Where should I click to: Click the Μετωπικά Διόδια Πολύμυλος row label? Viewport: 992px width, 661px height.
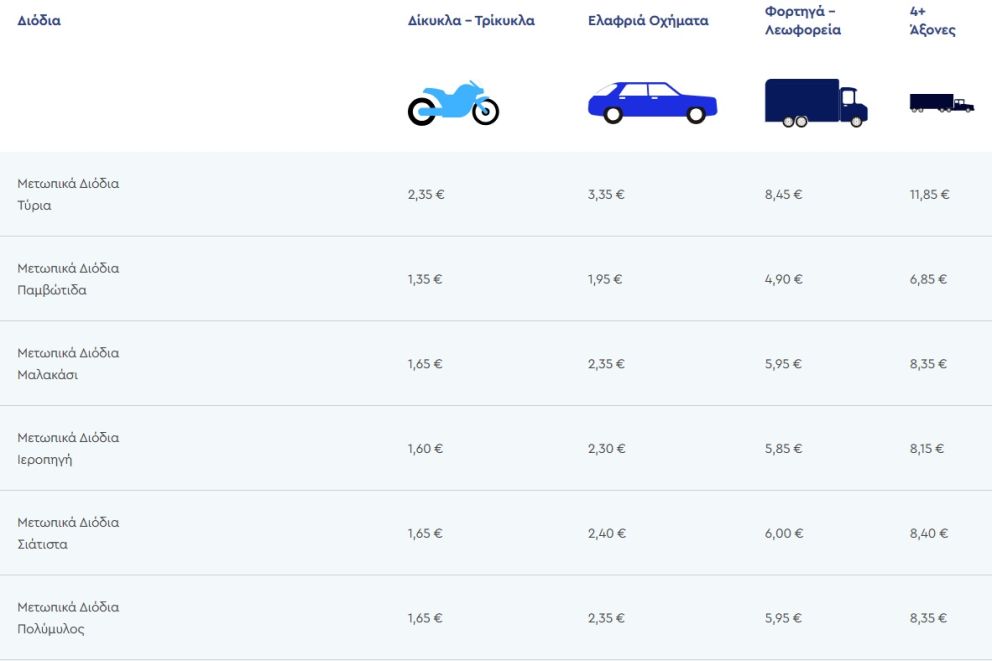(x=68, y=618)
